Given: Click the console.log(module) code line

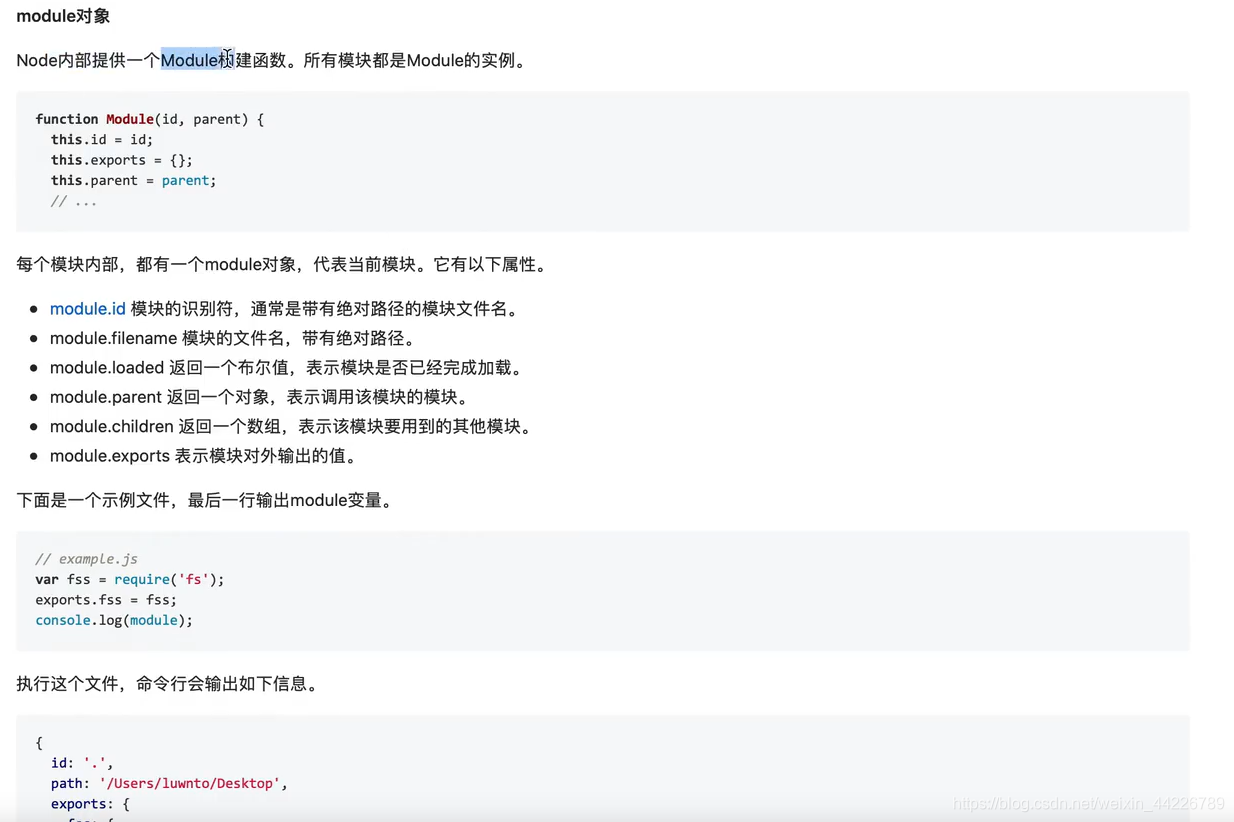Looking at the screenshot, I should pos(114,620).
